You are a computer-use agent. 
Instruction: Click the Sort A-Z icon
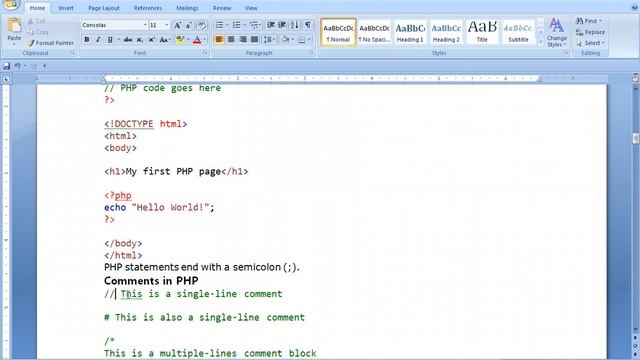294,25
